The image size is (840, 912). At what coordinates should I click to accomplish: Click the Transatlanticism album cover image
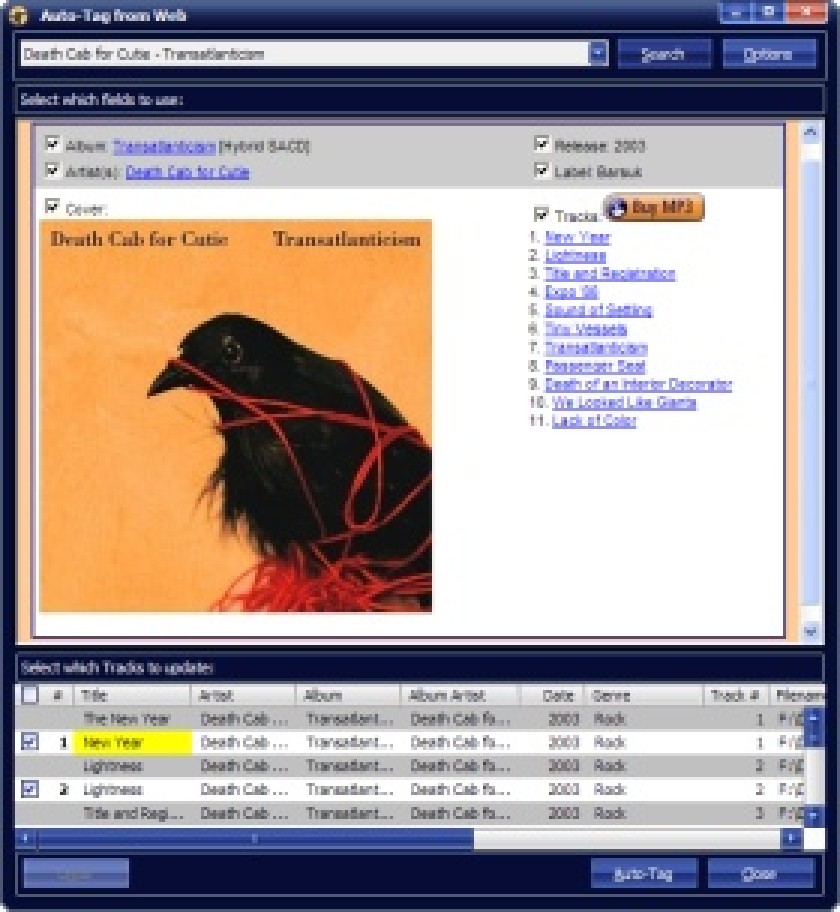(x=236, y=416)
